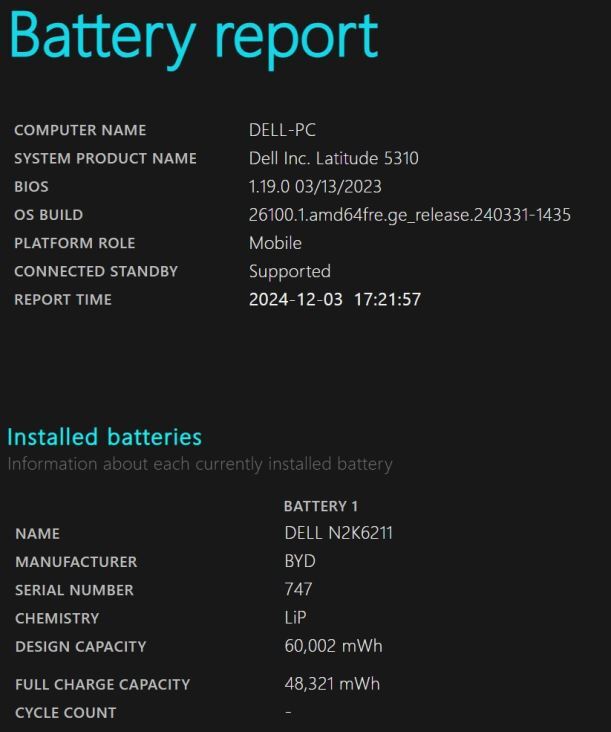Select the BATTERY 1 column header

pos(321,506)
